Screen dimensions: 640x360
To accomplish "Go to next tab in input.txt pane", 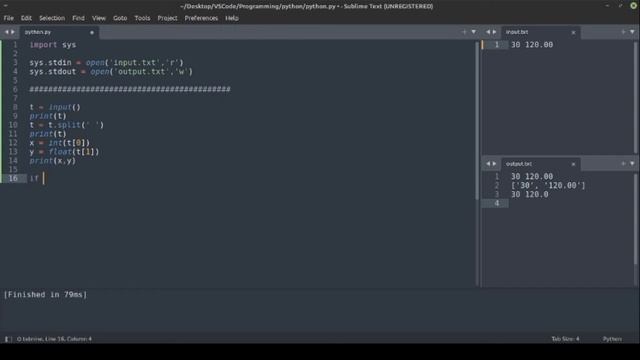I will tap(494, 32).
